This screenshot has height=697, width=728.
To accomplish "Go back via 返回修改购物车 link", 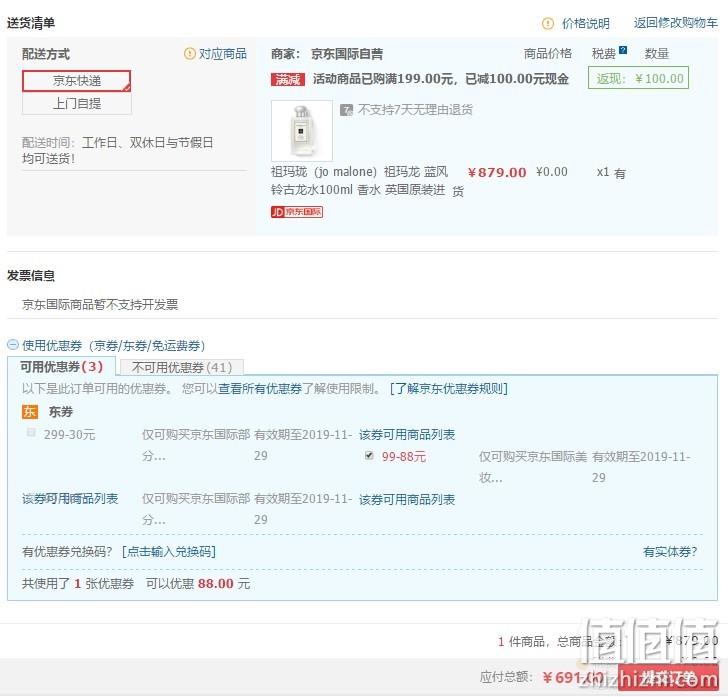I will pyautogui.click(x=676, y=23).
